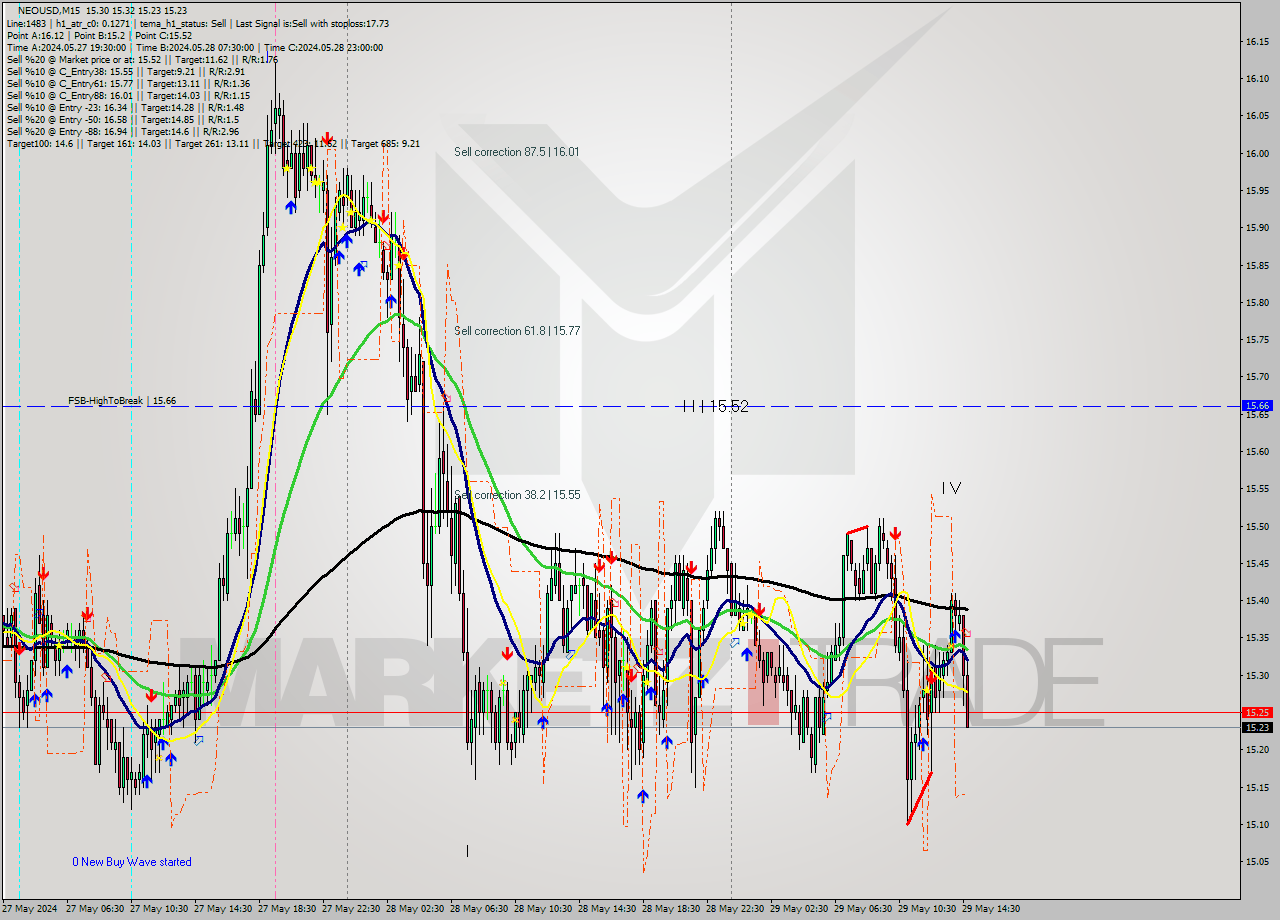Select the '28 May 22:30' time label
This screenshot has width=1280, height=920.
tap(734, 909)
